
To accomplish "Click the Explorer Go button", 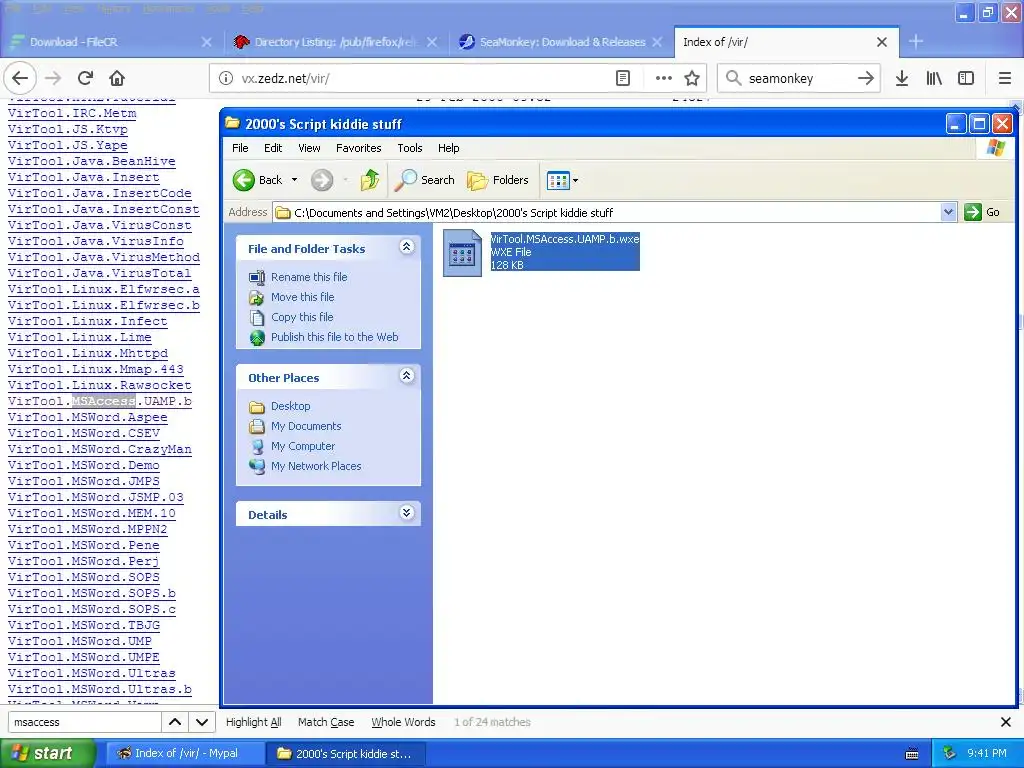I will [x=983, y=212].
